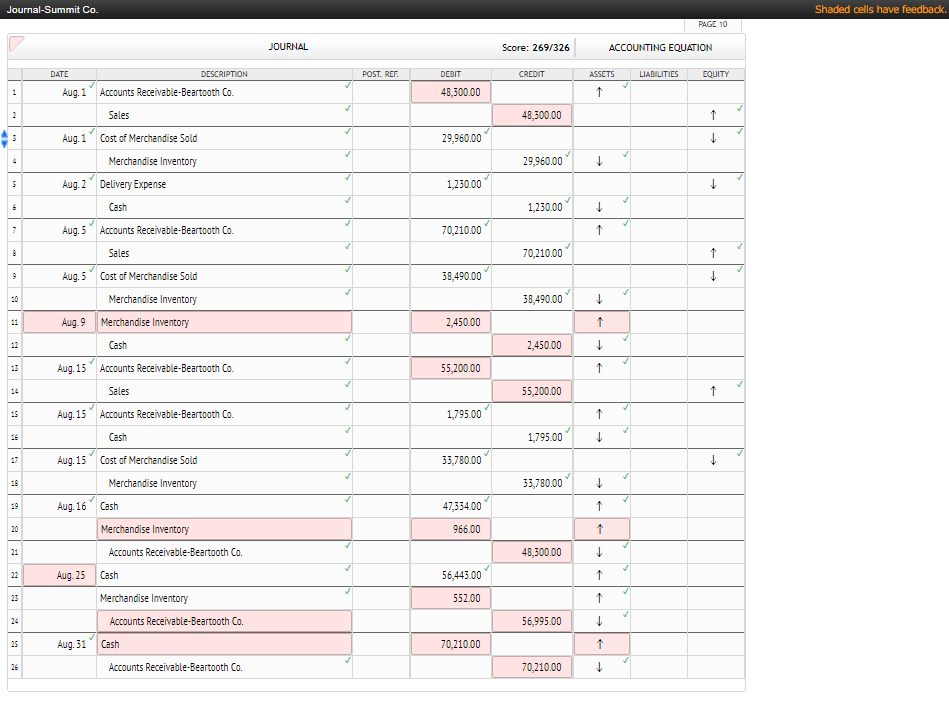Click the Equity down arrow on the Delivery Expense row

click(x=713, y=184)
